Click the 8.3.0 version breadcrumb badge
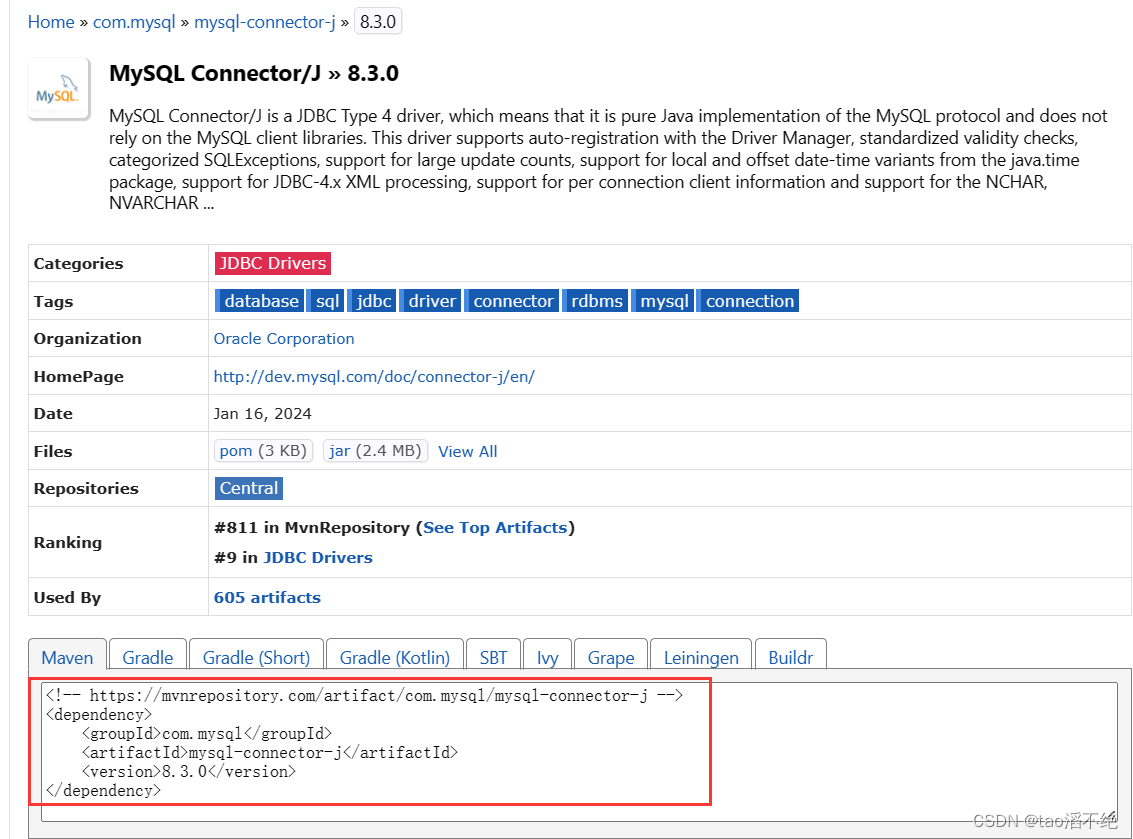1133x839 pixels. (378, 22)
